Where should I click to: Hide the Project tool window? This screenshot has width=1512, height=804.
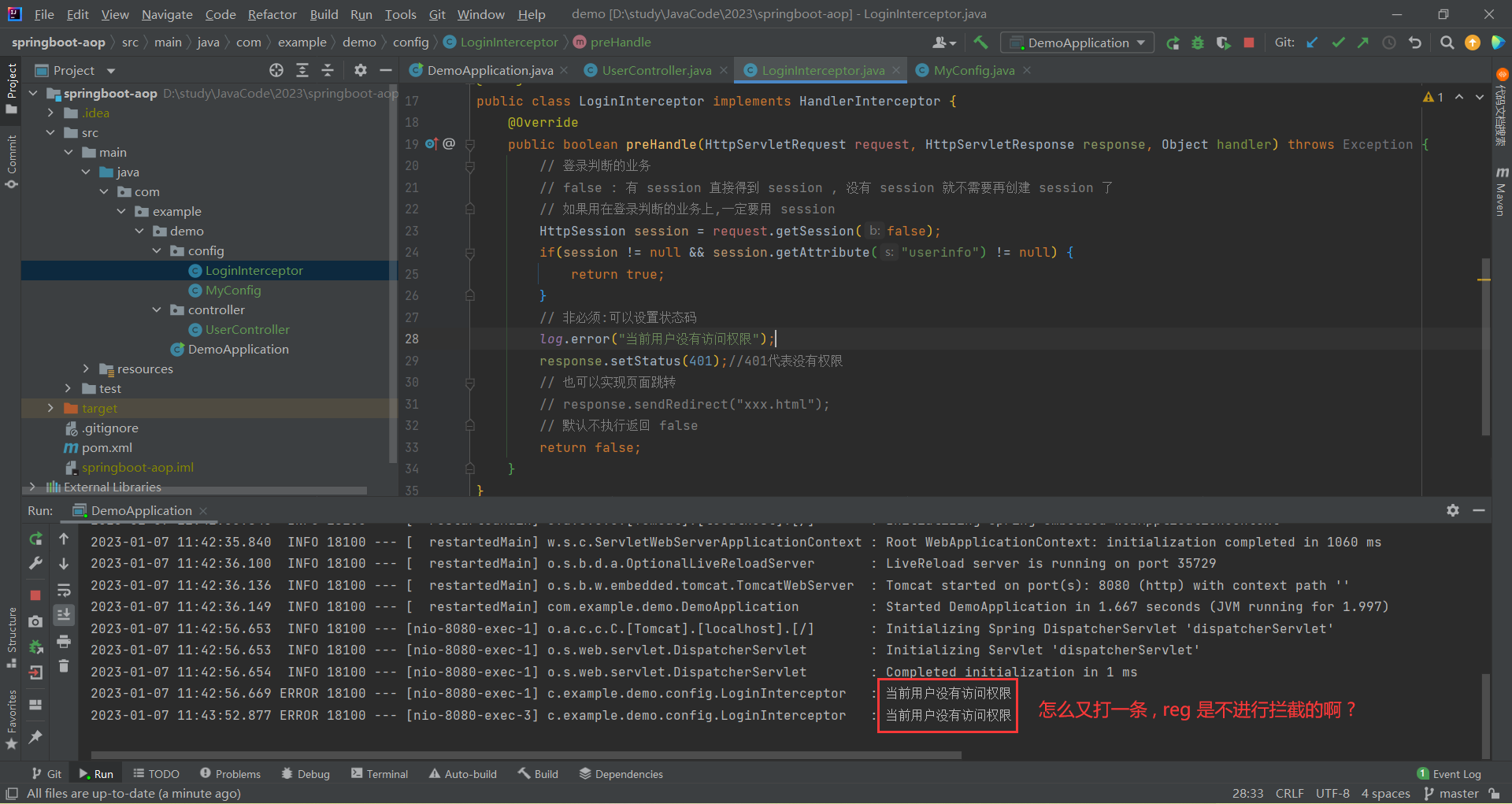click(x=386, y=70)
